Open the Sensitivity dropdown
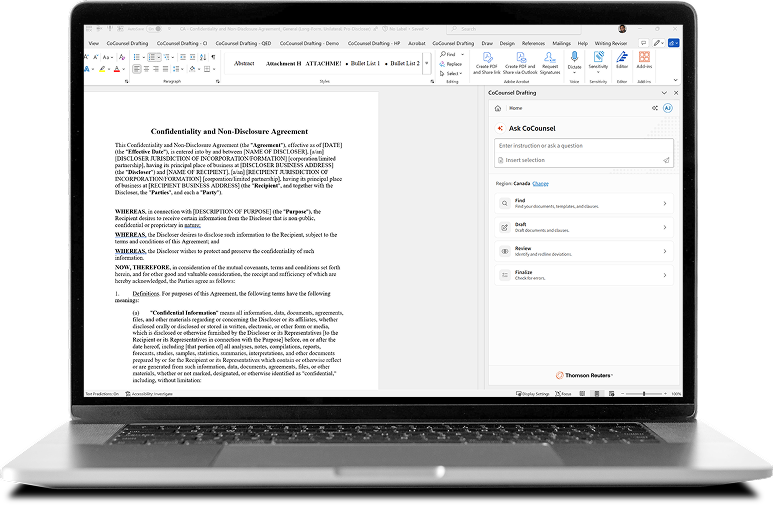773x505 pixels. pos(598,62)
